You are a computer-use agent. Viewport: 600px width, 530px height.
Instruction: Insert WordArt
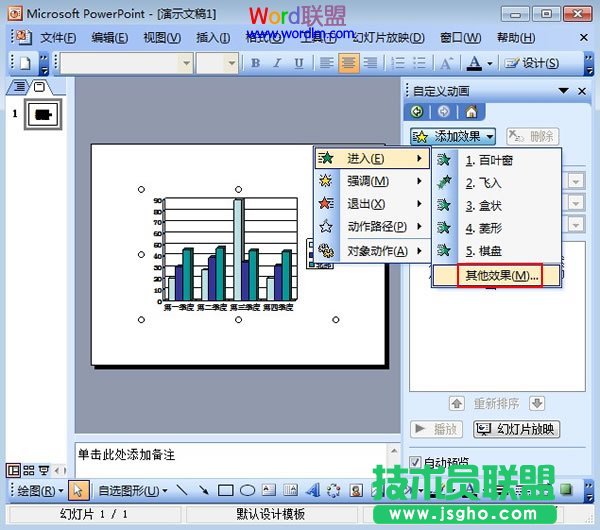(313, 490)
